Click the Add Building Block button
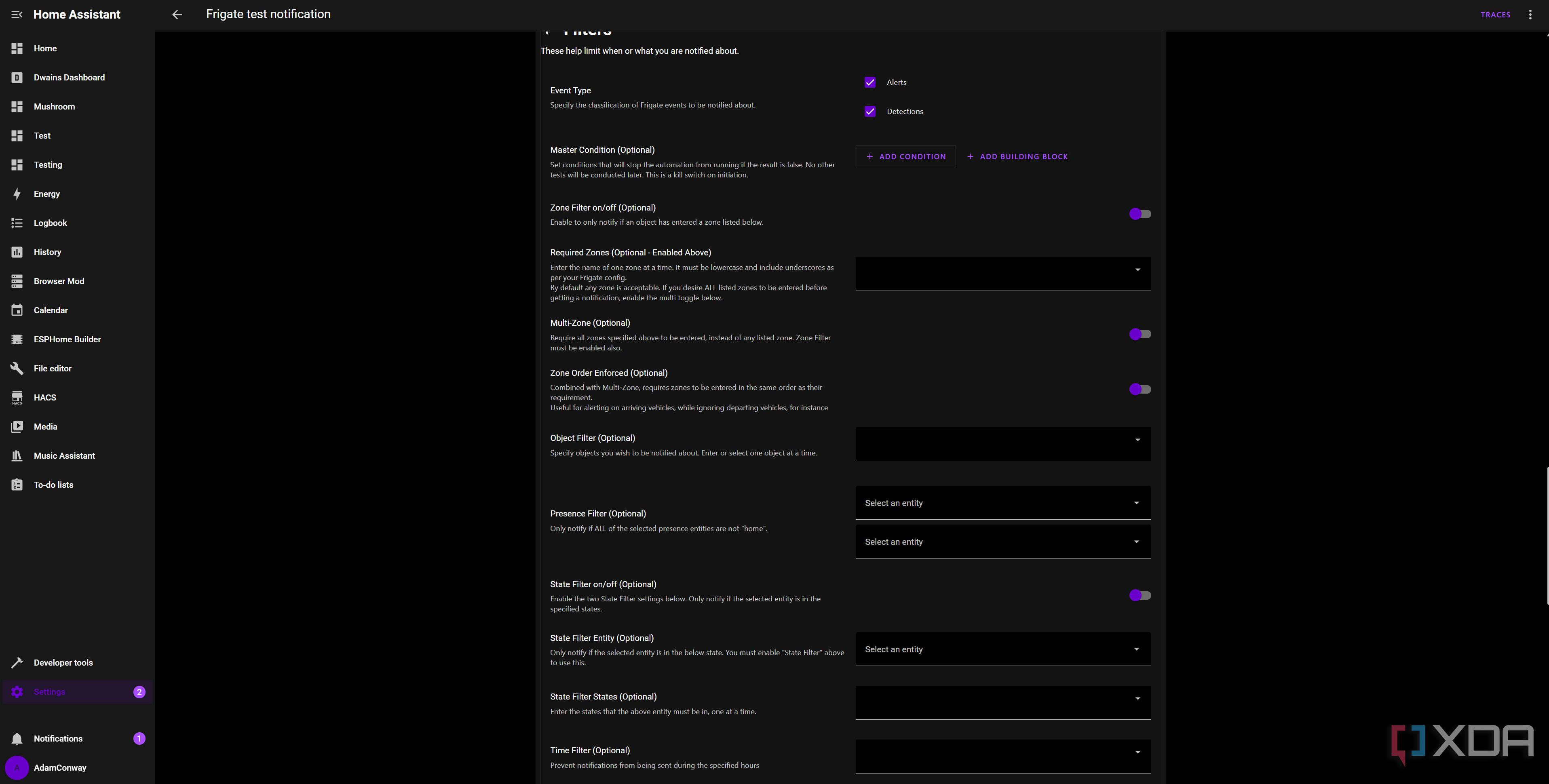 1017,156
